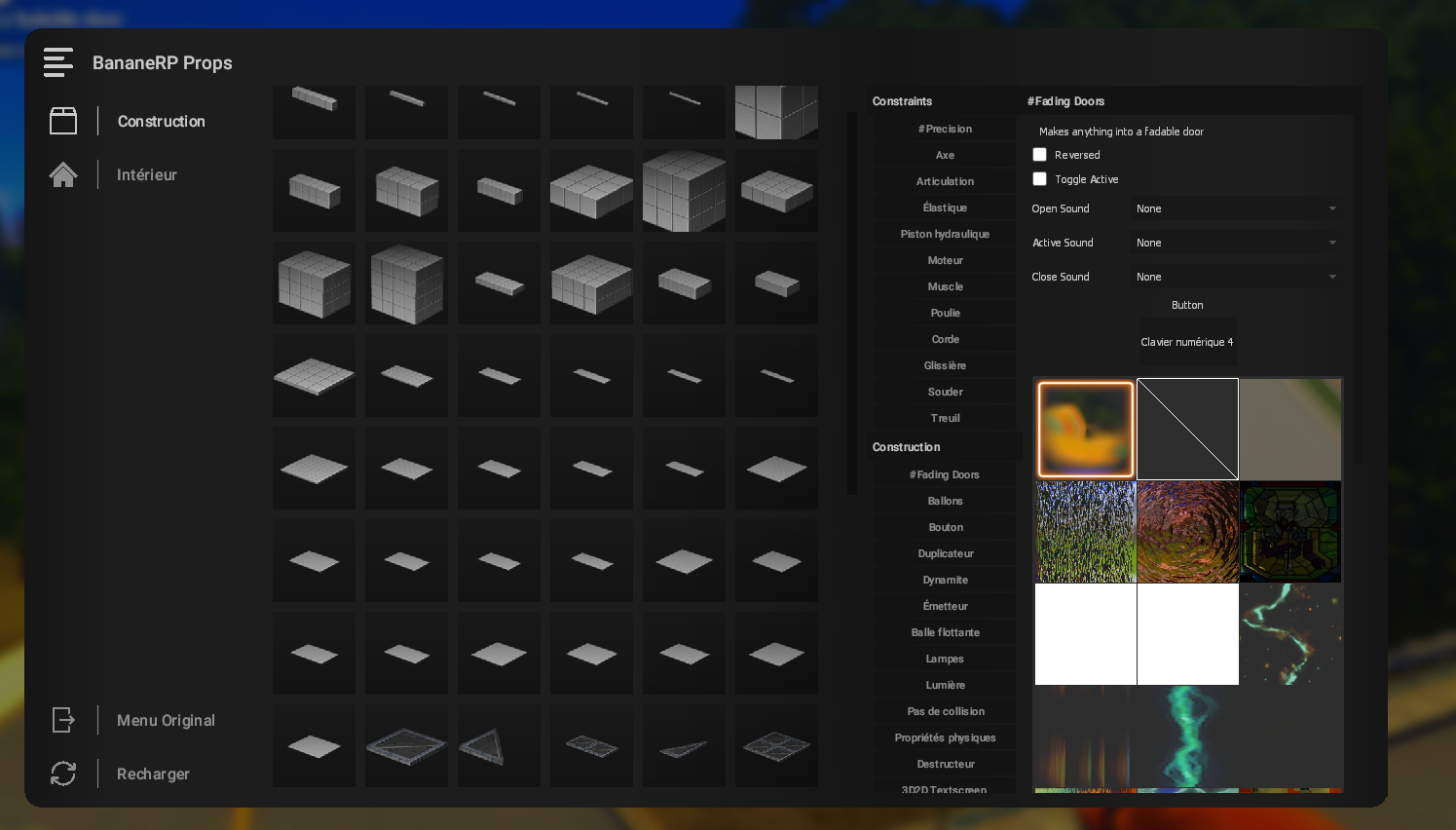The height and width of the screenshot is (830, 1456).
Task: Select the Treuil tool
Action: point(945,418)
